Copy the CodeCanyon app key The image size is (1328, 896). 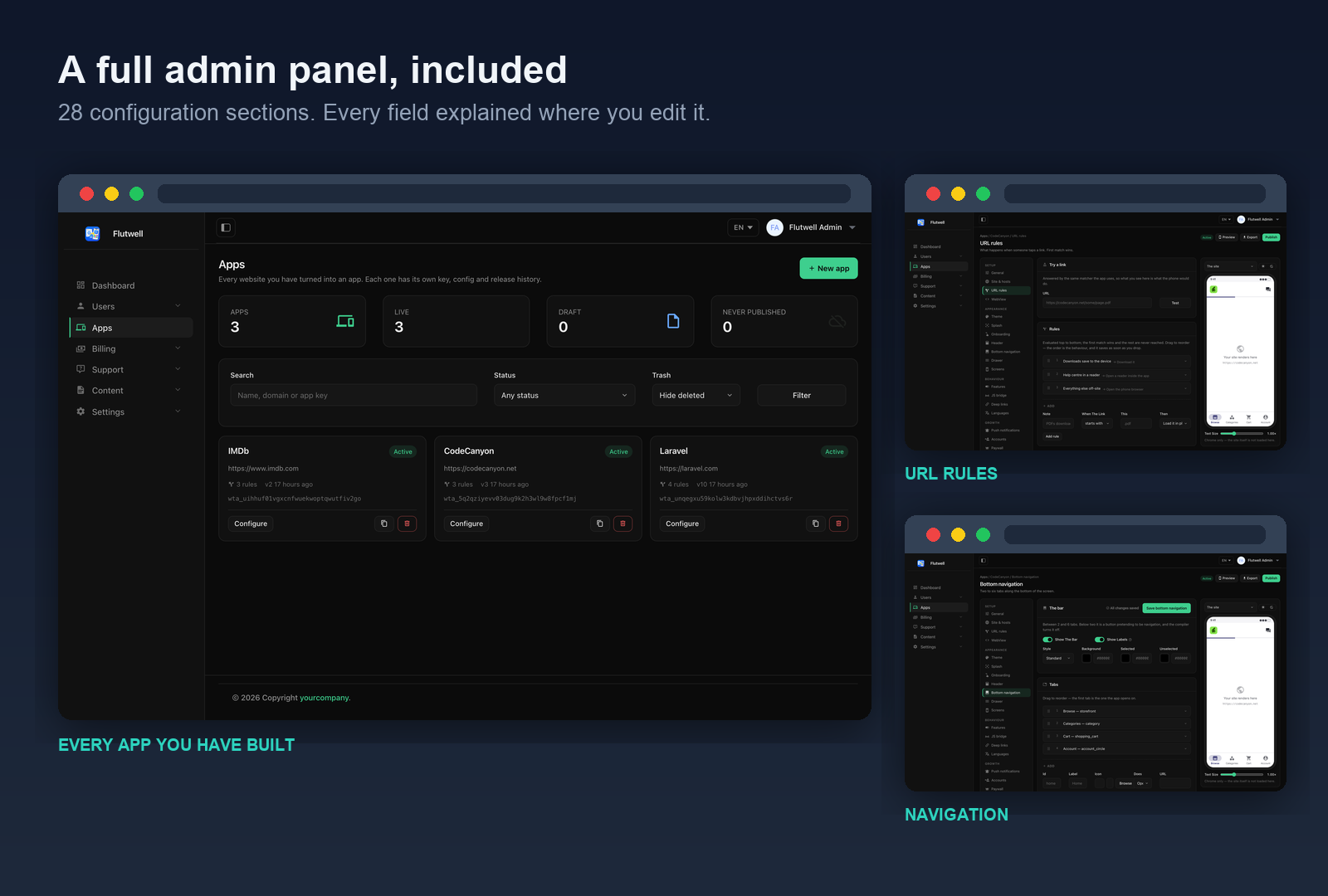[x=599, y=523]
